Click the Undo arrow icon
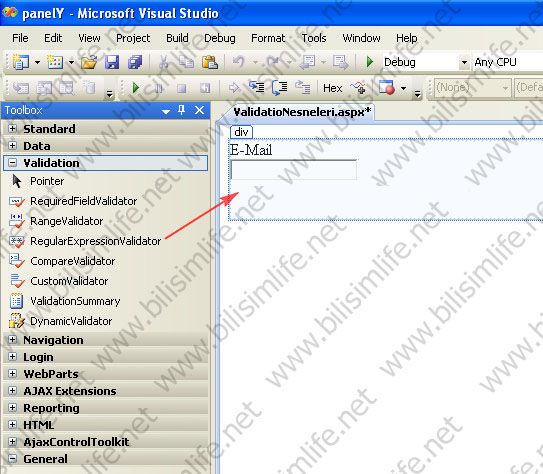This screenshot has height=474, width=543. click(239, 62)
